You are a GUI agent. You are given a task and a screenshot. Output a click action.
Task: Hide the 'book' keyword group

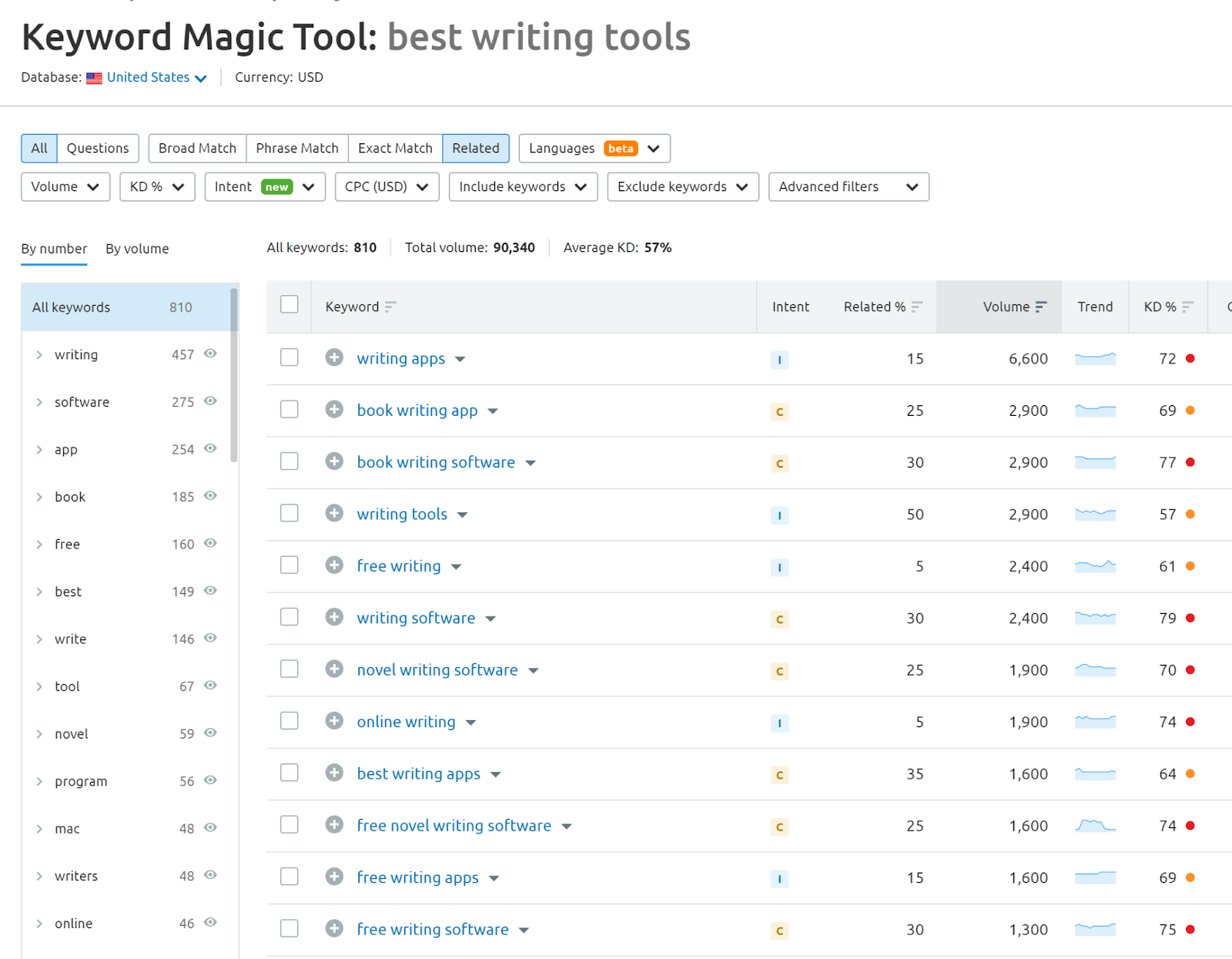pos(210,495)
